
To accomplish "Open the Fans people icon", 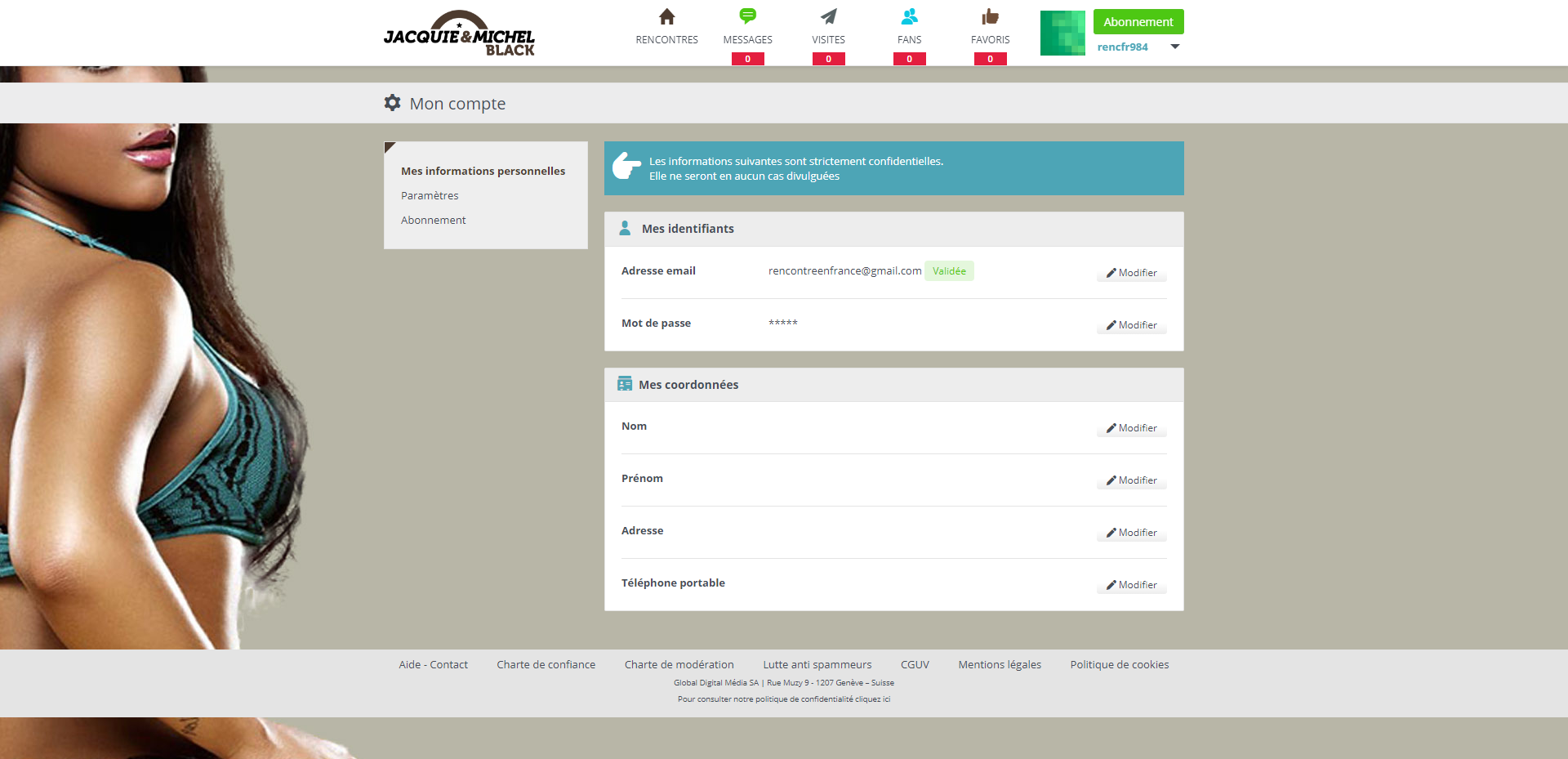I will 909,16.
